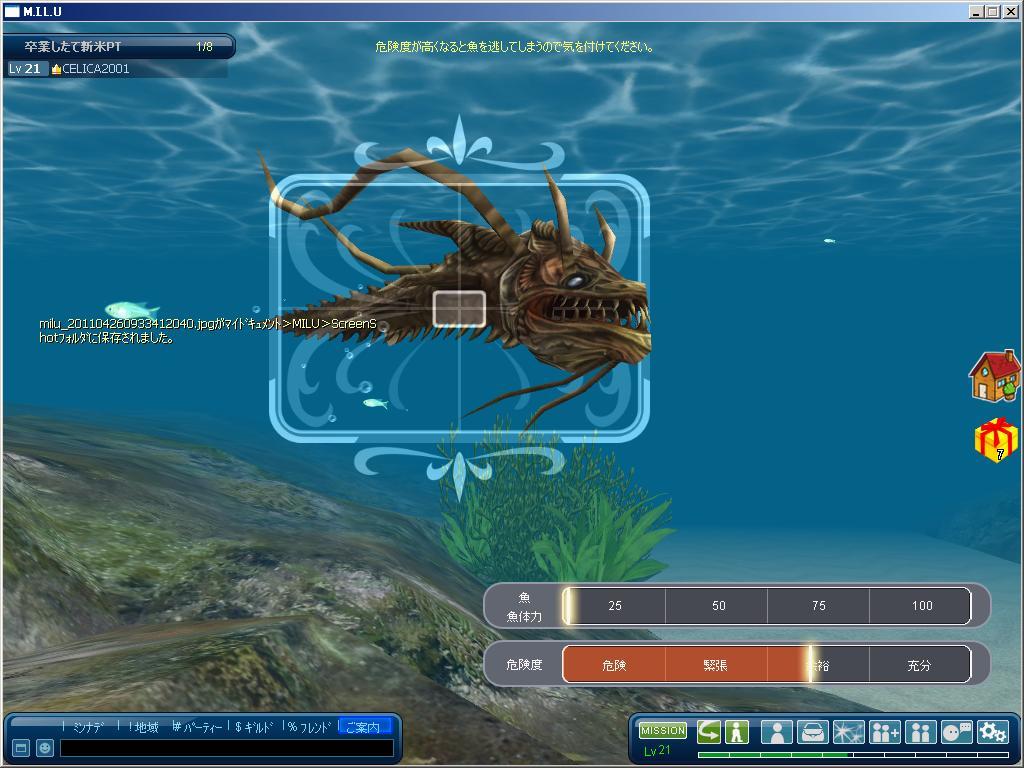1024x768 pixels.
Task: Click the green MISSION button
Action: pyautogui.click(x=662, y=731)
